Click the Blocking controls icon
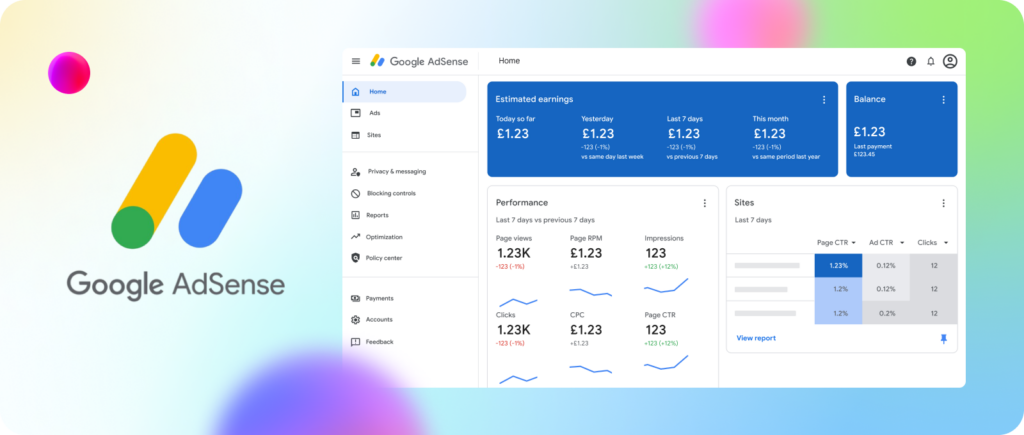 point(355,193)
